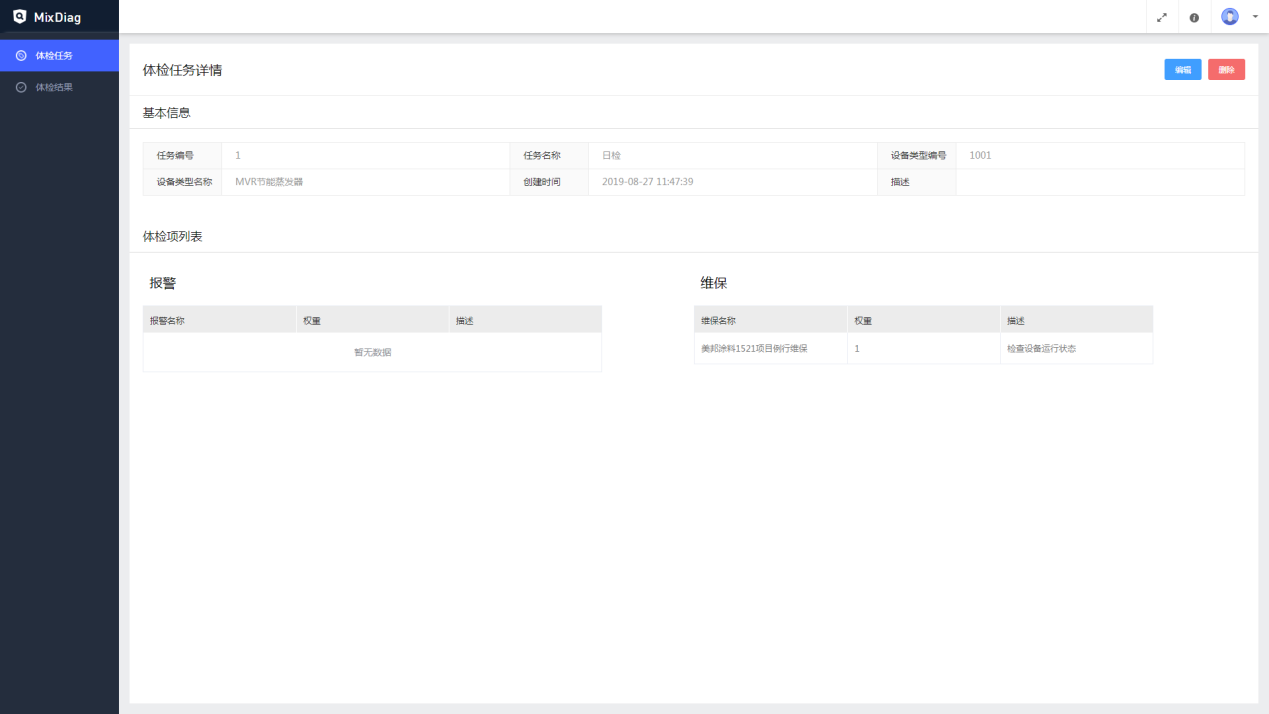Click the 体检任务 sidebar icon
This screenshot has width=1269, height=714.
pyautogui.click(x=21, y=55)
